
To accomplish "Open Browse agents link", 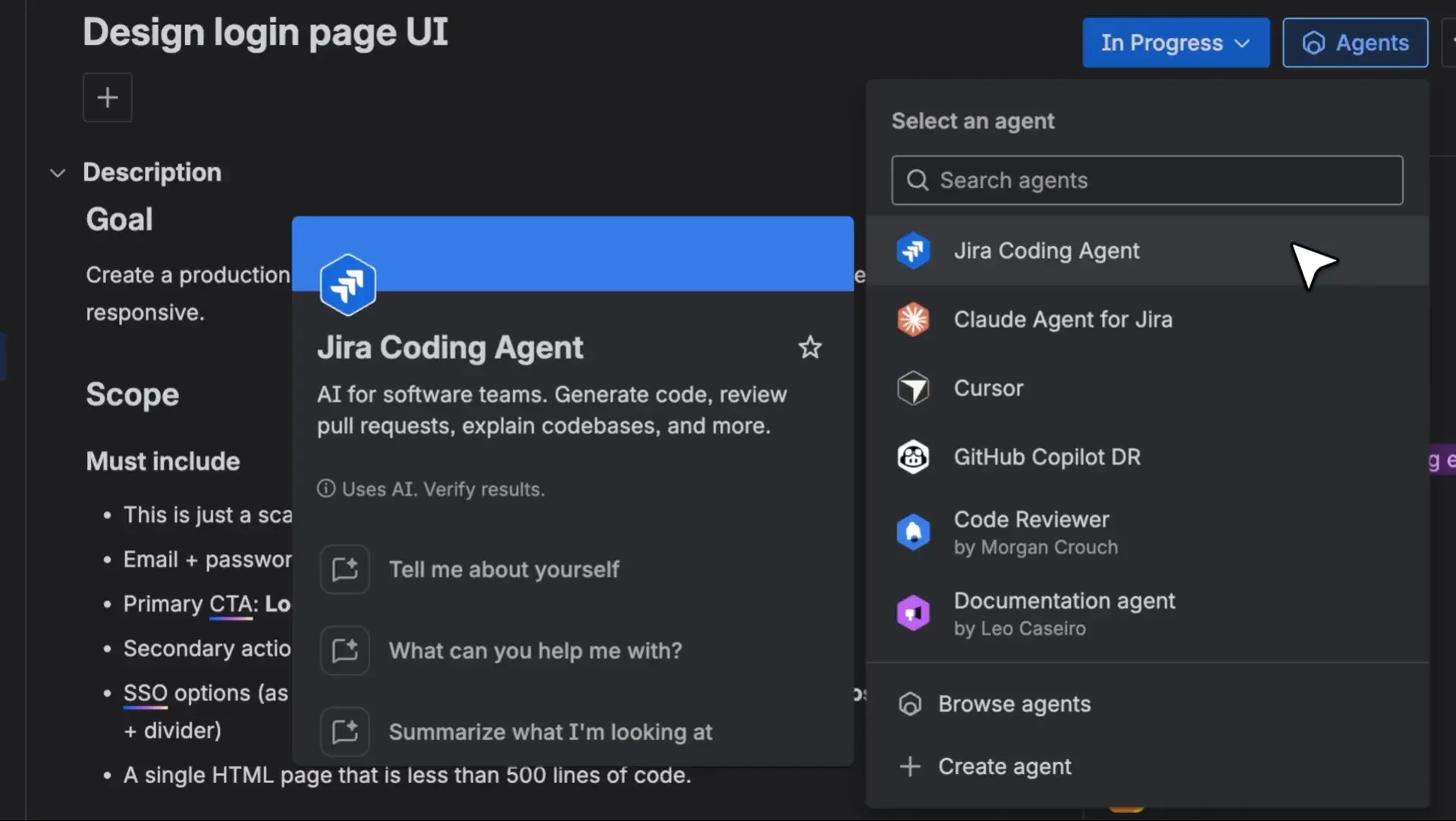I will (x=1147, y=704).
